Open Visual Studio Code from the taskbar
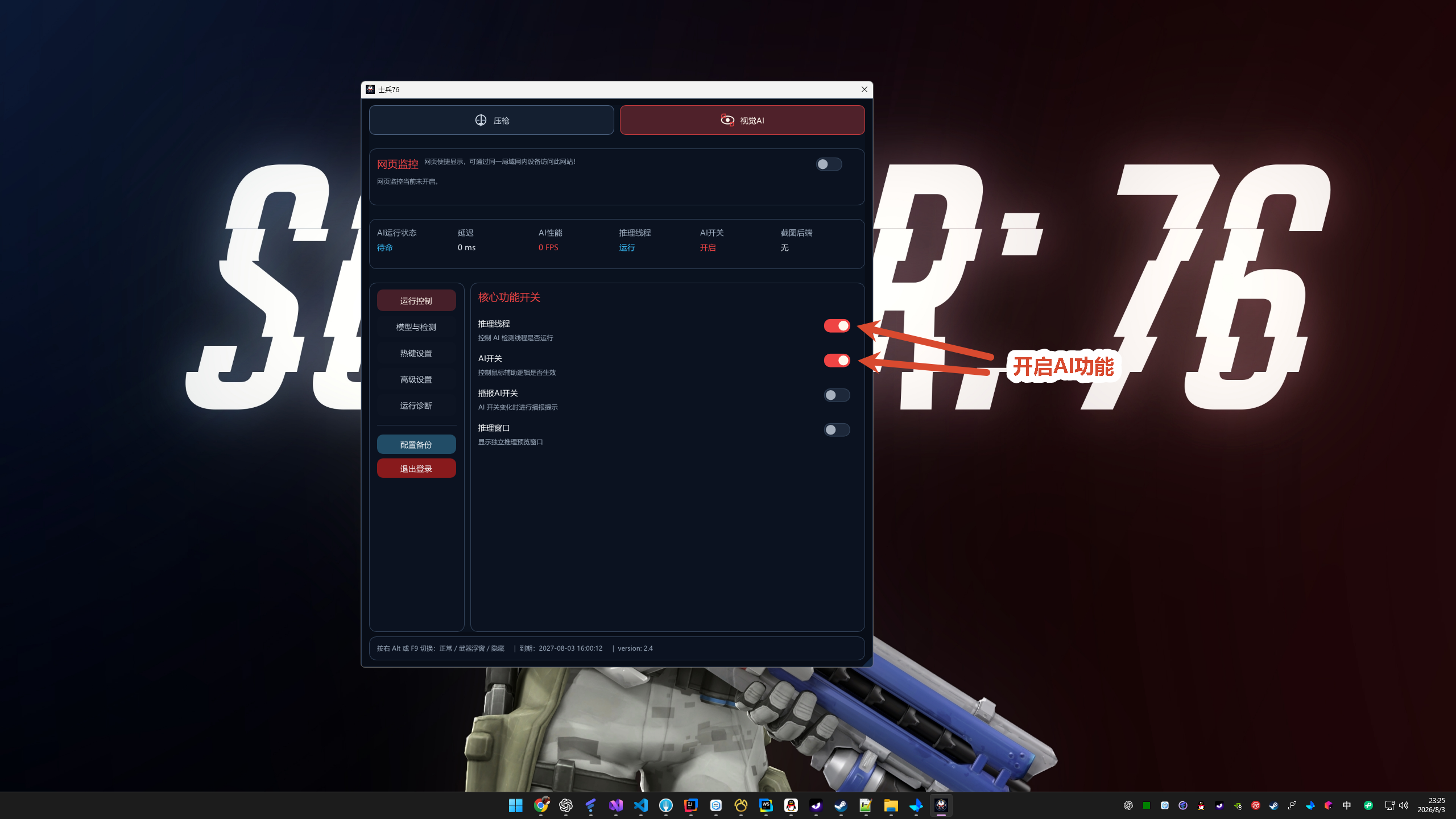The height and width of the screenshot is (819, 1456). pos(641,805)
